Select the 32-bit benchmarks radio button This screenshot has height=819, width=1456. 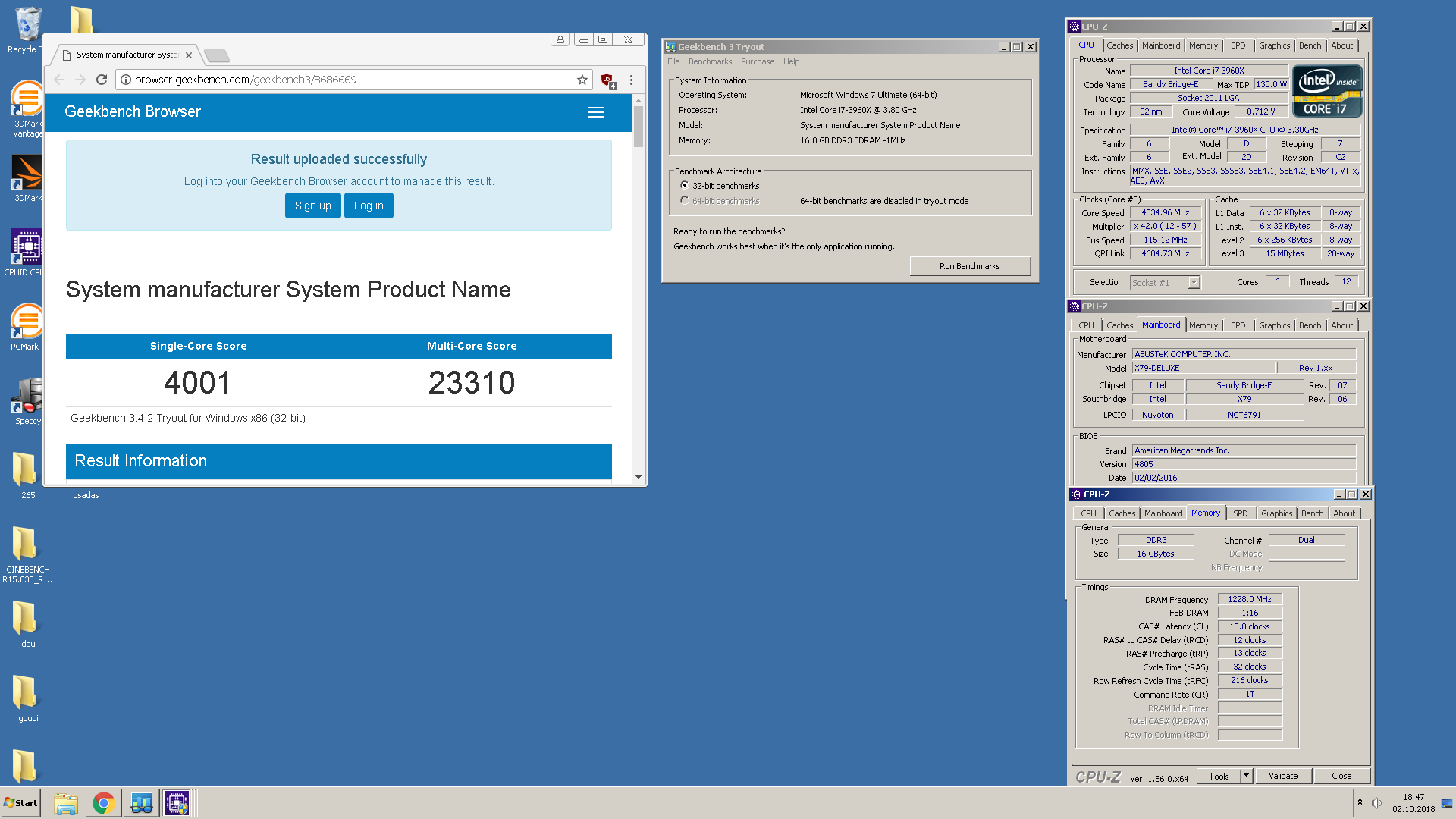point(685,186)
